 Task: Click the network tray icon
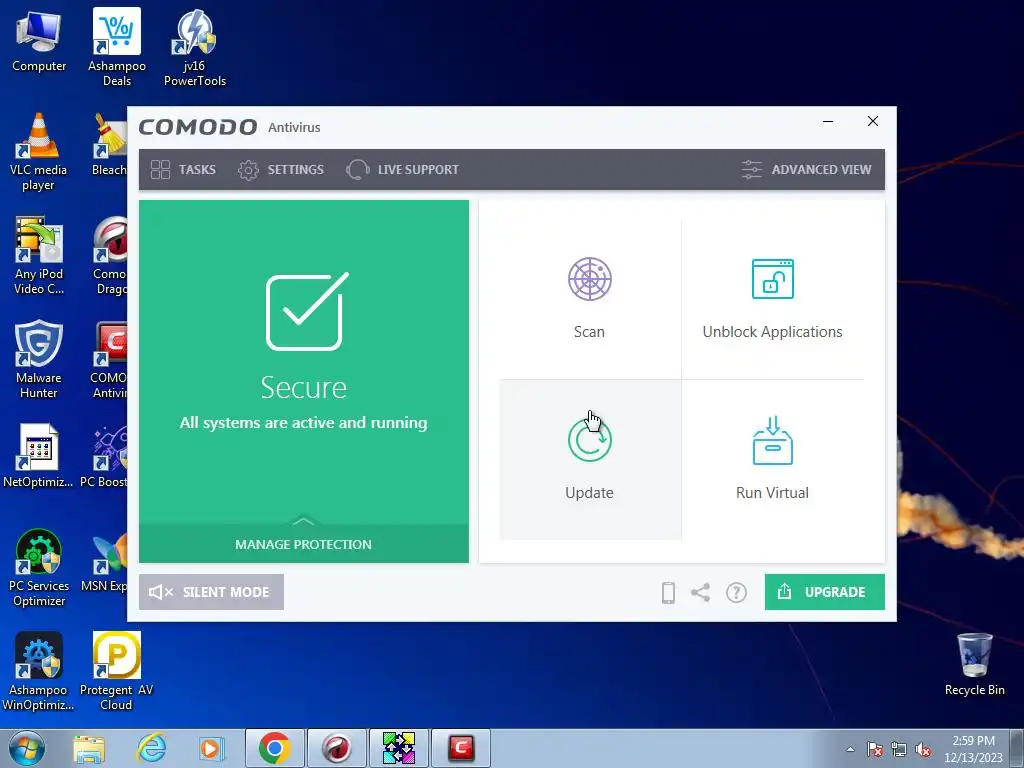899,749
